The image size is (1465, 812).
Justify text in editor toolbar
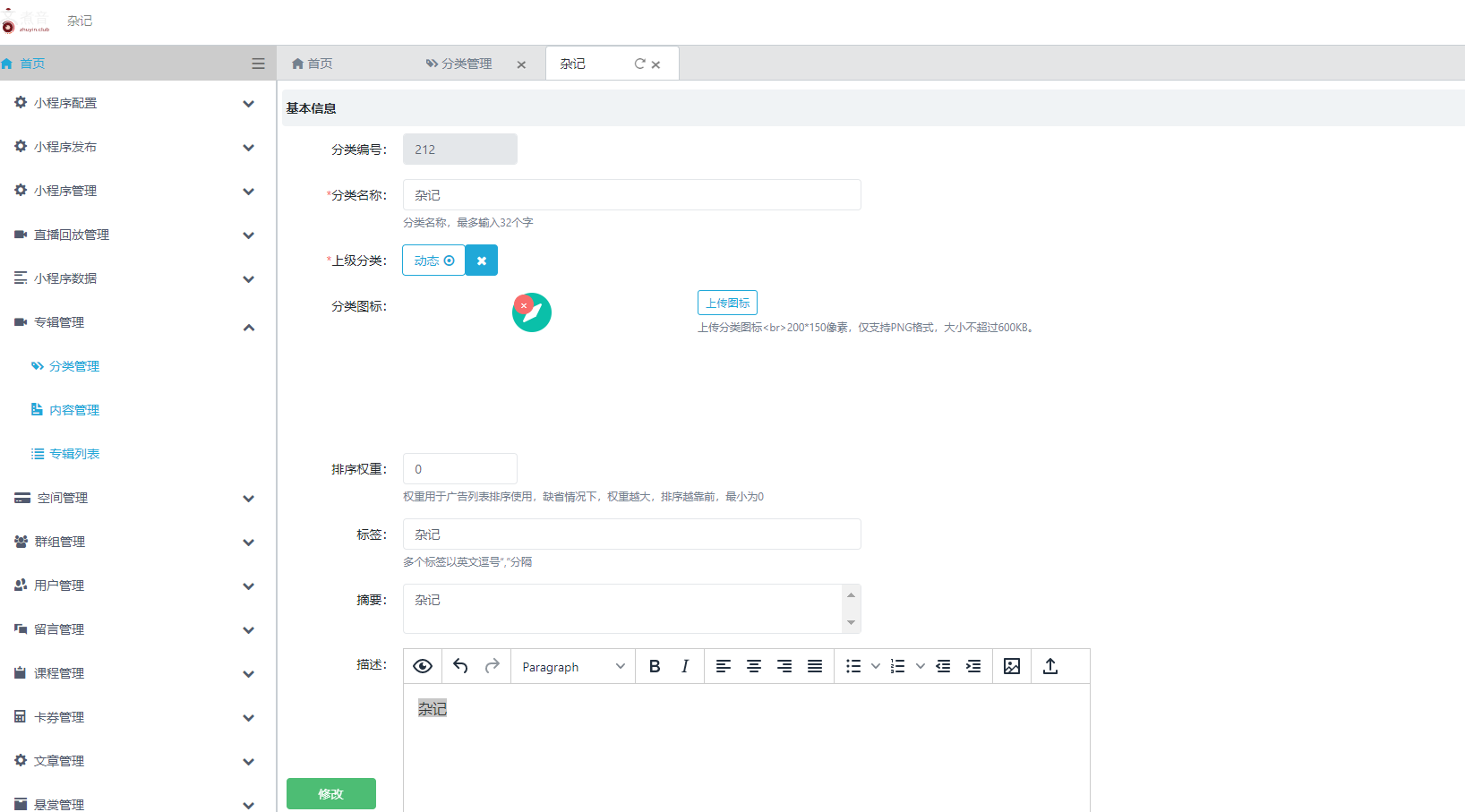(815, 666)
